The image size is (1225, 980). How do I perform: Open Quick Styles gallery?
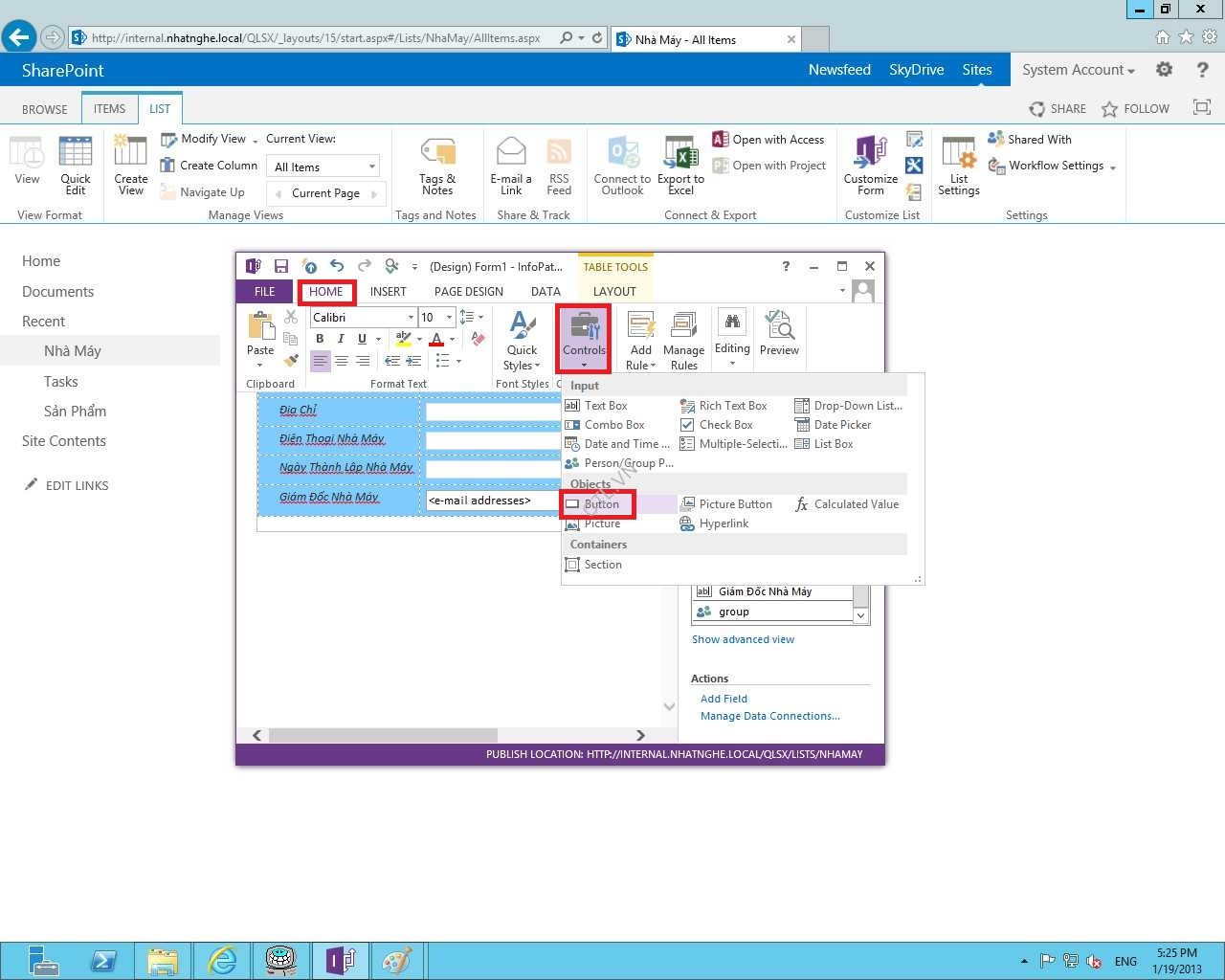coord(522,340)
